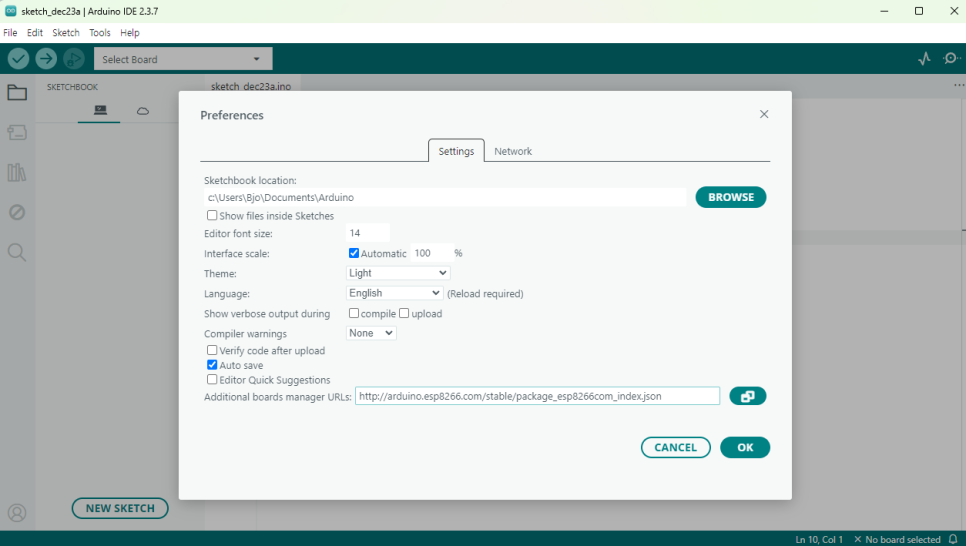Enable Editor Quick Suggestions

coord(212,380)
